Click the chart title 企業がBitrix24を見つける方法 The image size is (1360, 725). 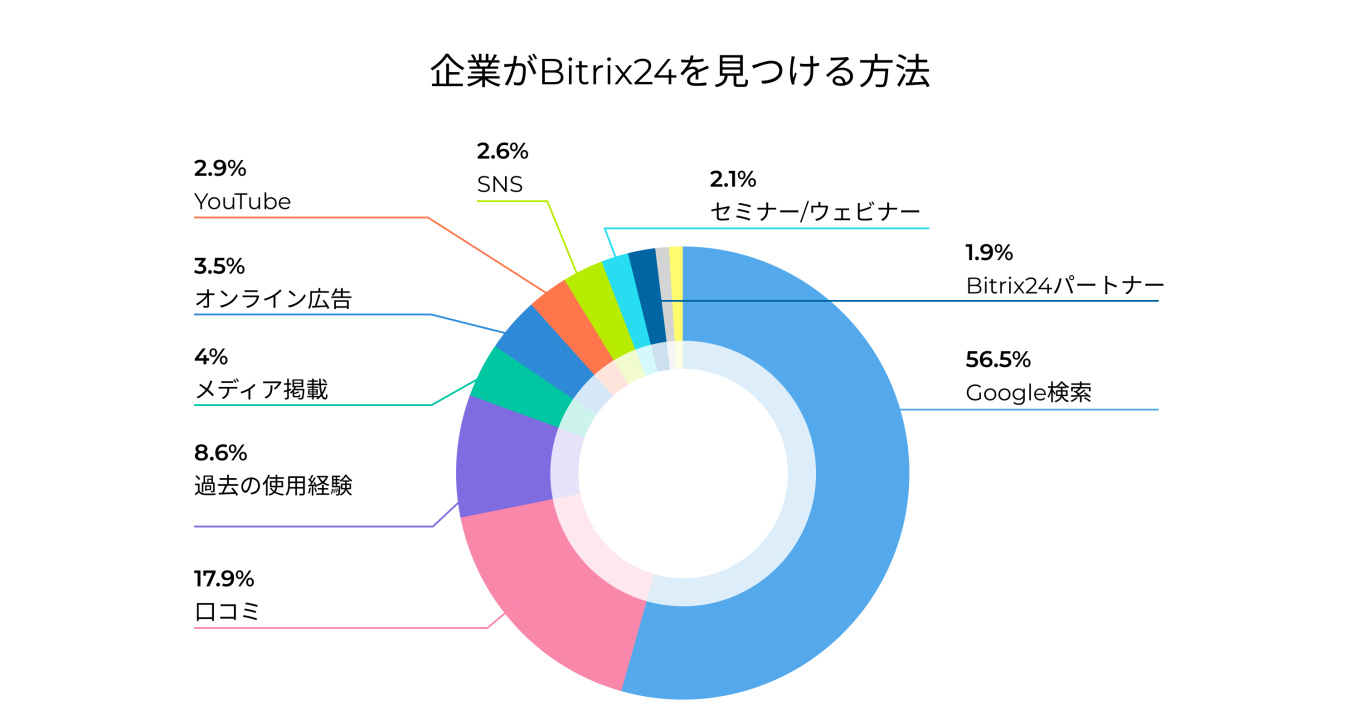point(680,72)
